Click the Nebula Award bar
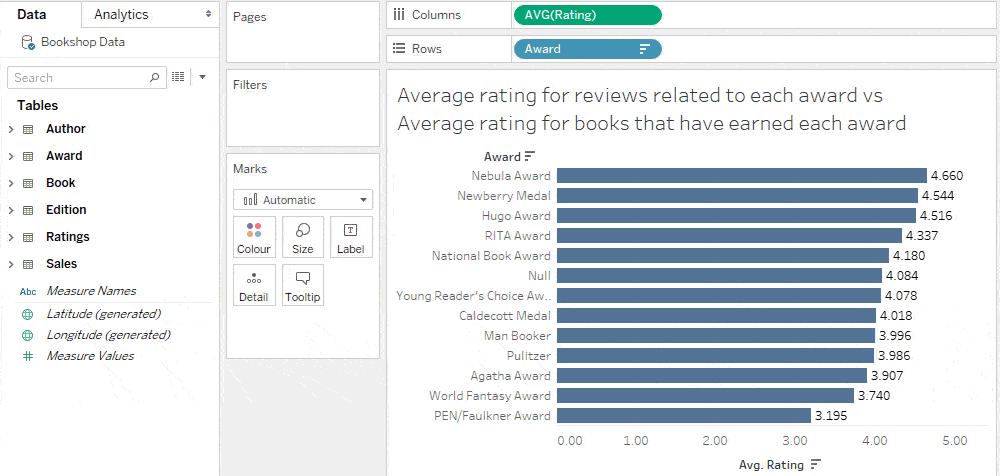This screenshot has height=476, width=1000. click(741, 175)
